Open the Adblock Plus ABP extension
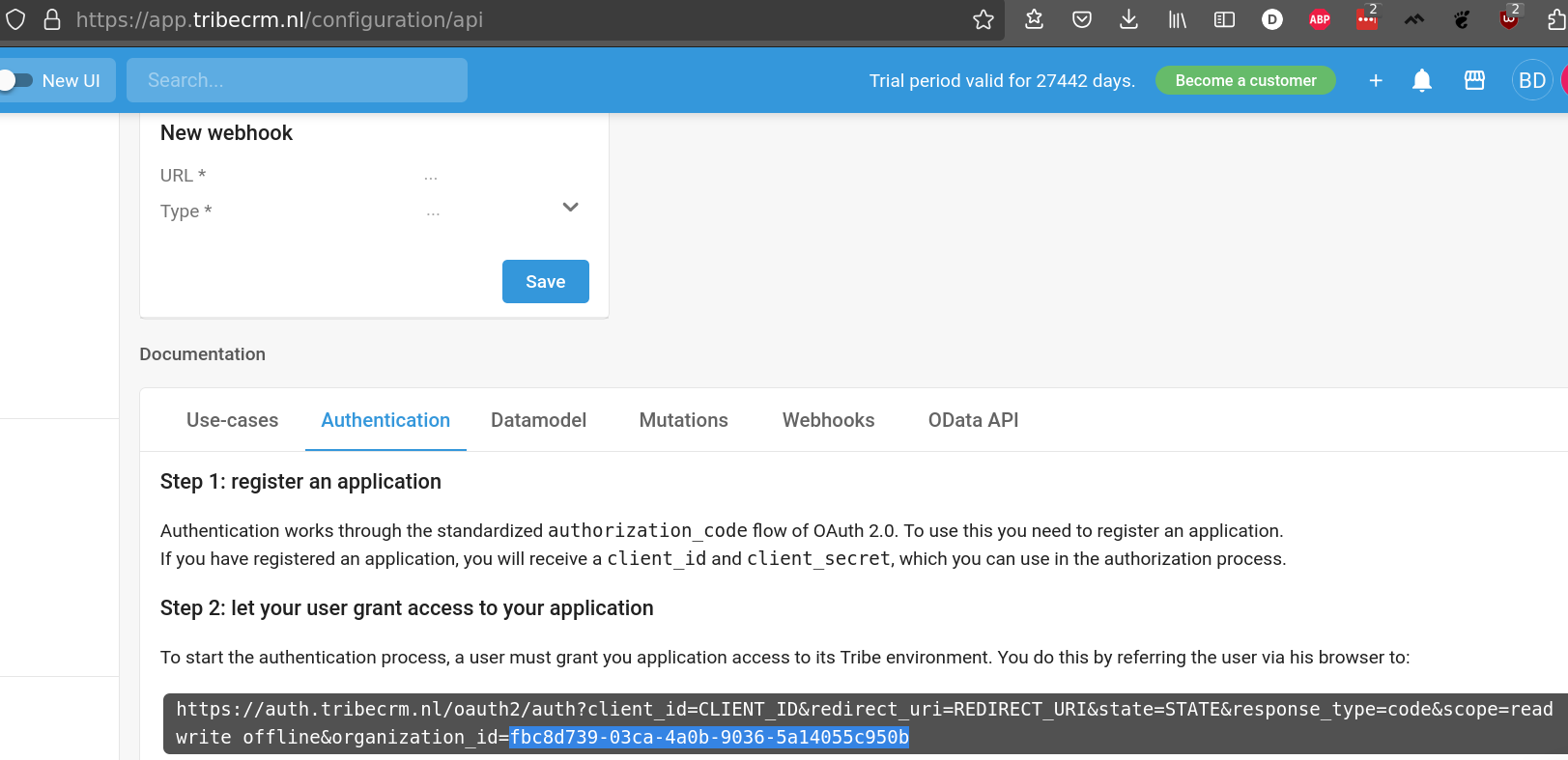 click(x=1320, y=19)
